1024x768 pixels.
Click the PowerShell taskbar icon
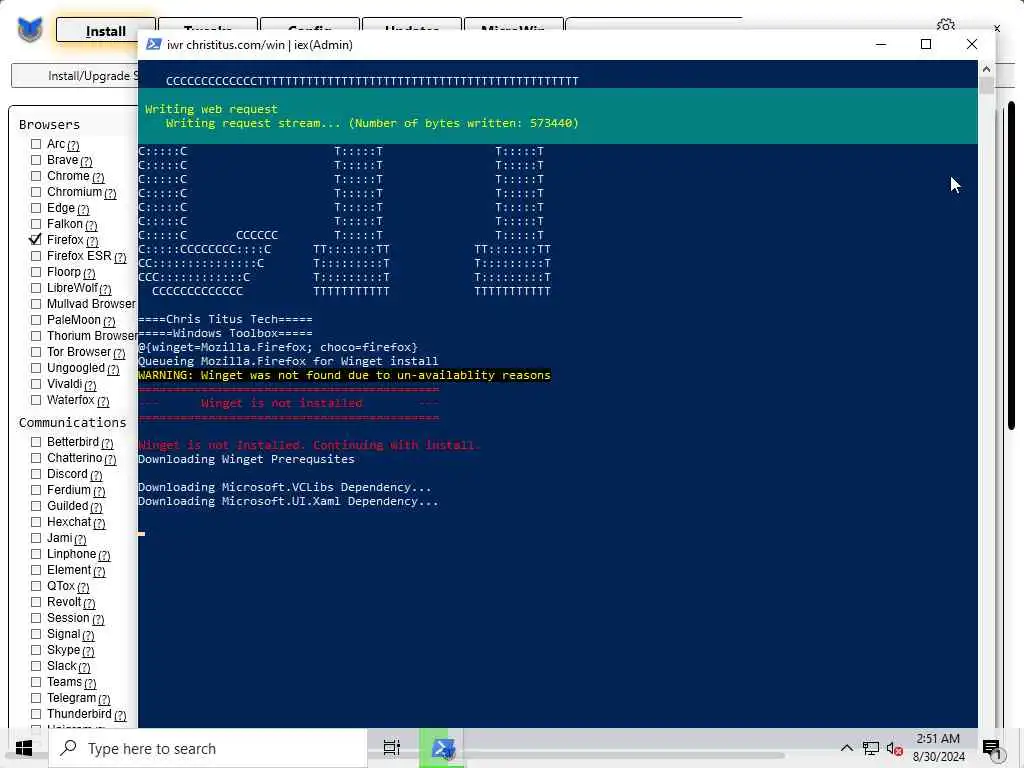coord(442,748)
